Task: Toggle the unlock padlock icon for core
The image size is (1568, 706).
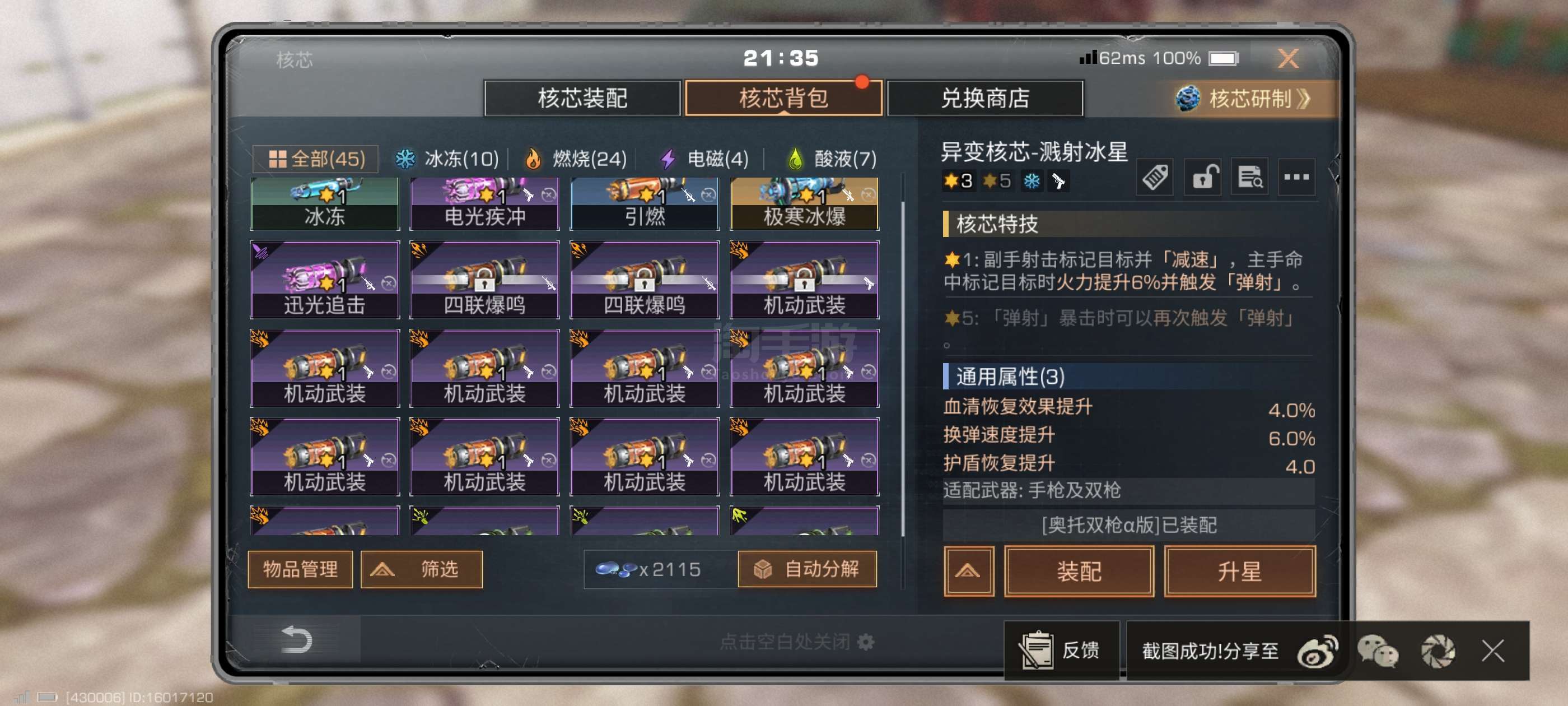Action: pos(1203,177)
